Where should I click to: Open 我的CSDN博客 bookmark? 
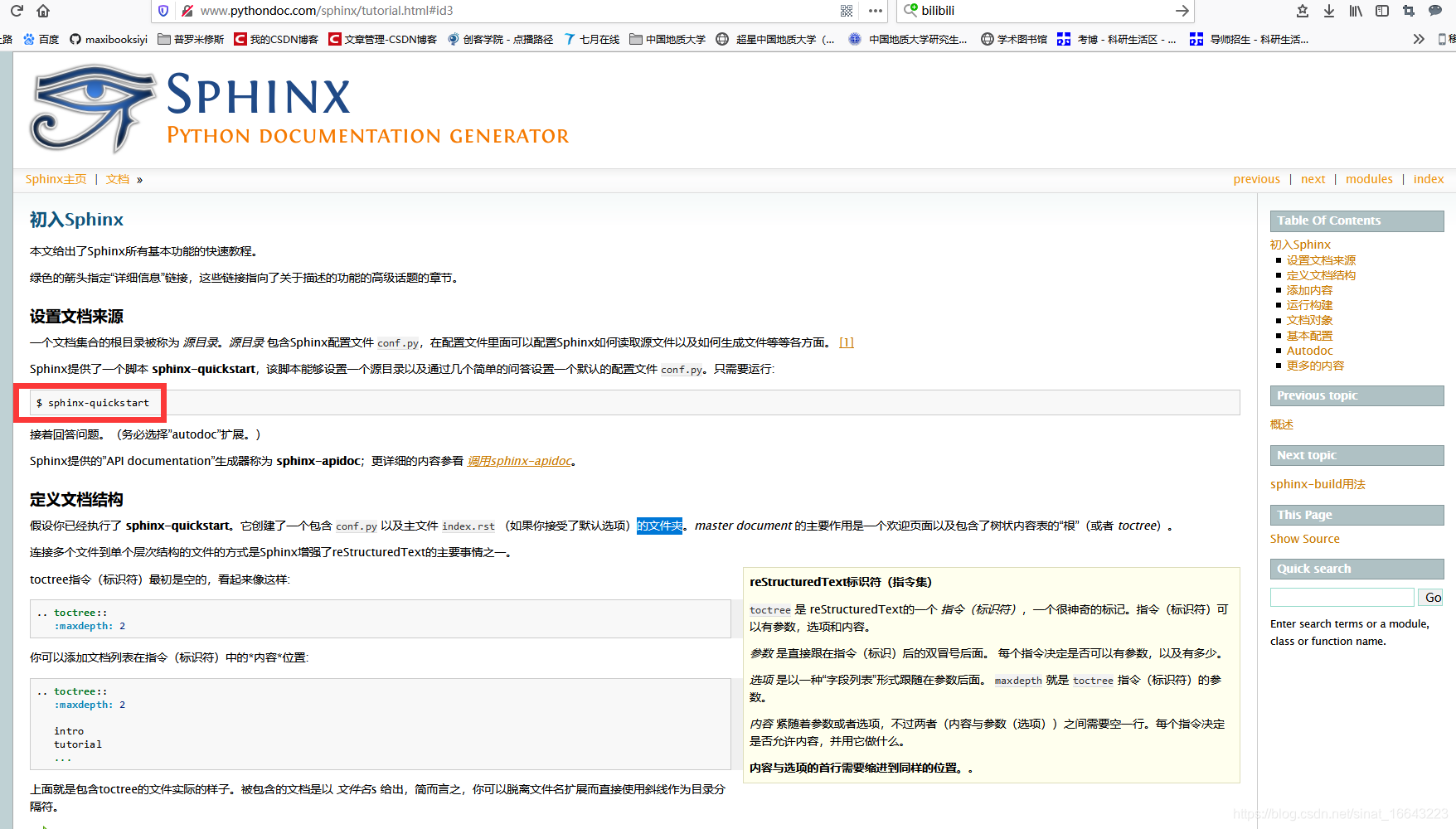tap(276, 39)
